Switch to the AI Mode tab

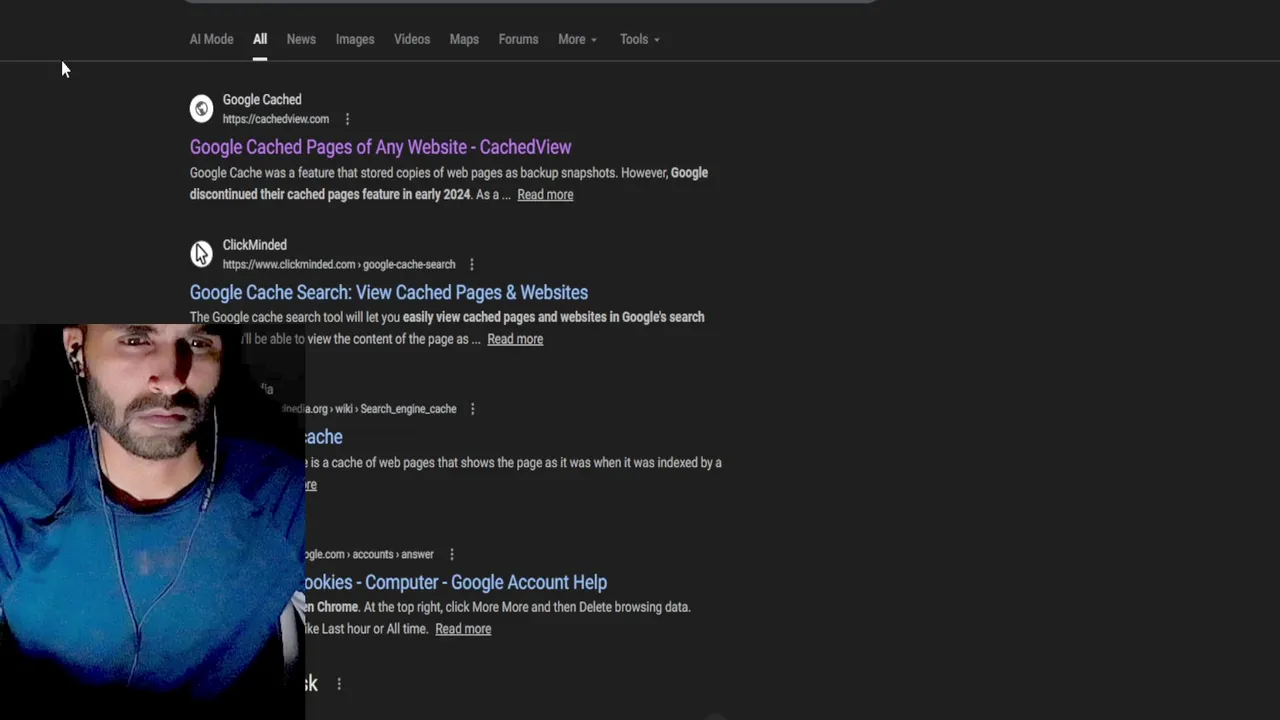coord(211,39)
